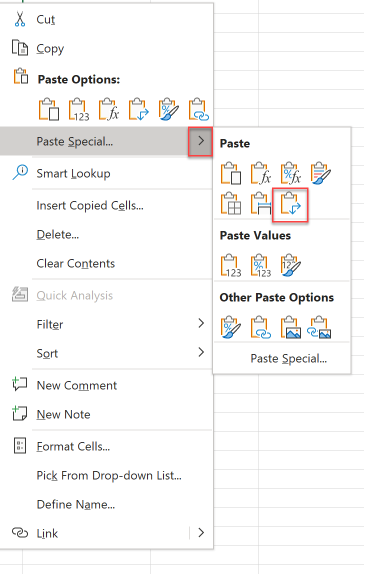Choose Cut from context menu
This screenshot has height=574, width=386.
[x=46, y=19]
